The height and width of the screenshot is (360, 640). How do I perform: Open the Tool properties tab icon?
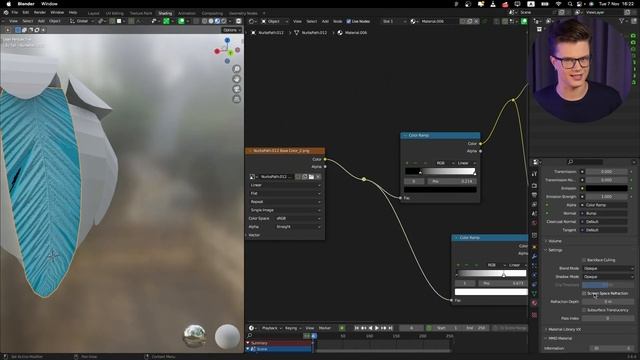click(x=534, y=174)
